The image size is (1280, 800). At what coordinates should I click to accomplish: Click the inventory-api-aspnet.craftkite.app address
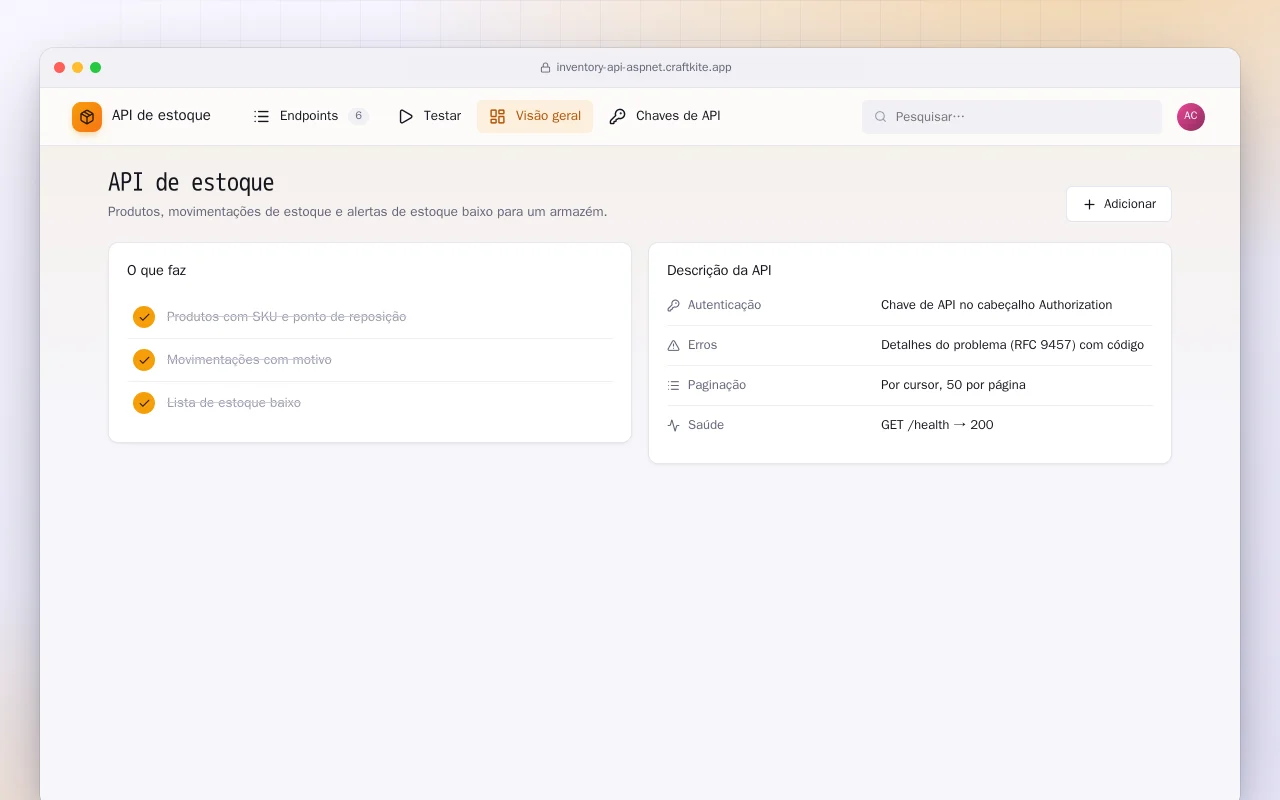pos(644,68)
